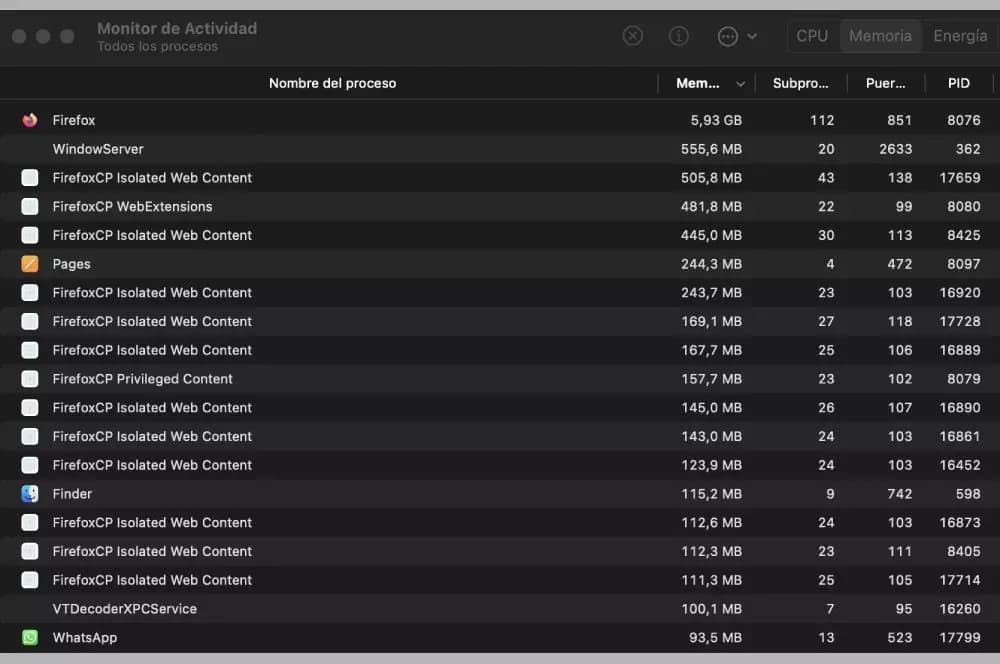Click the Todos los procesos subtitle

158,46
